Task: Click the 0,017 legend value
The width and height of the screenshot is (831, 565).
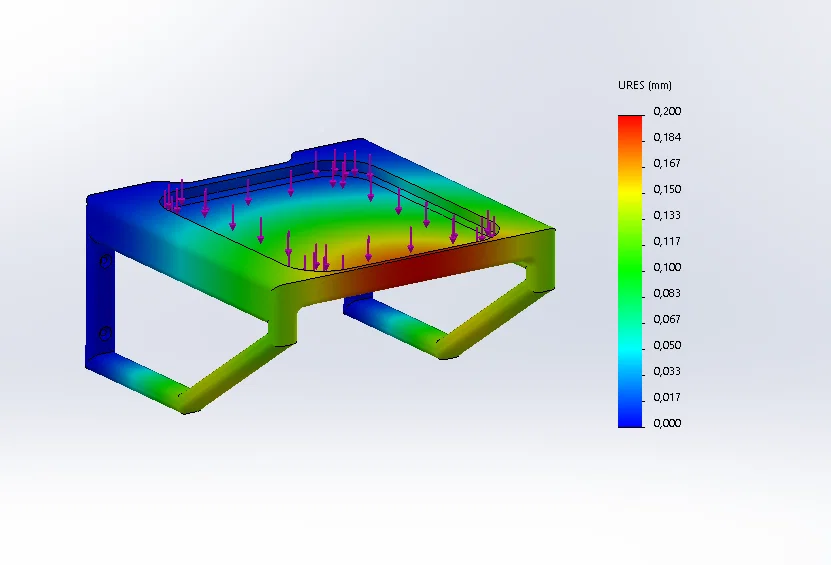Action: point(667,397)
